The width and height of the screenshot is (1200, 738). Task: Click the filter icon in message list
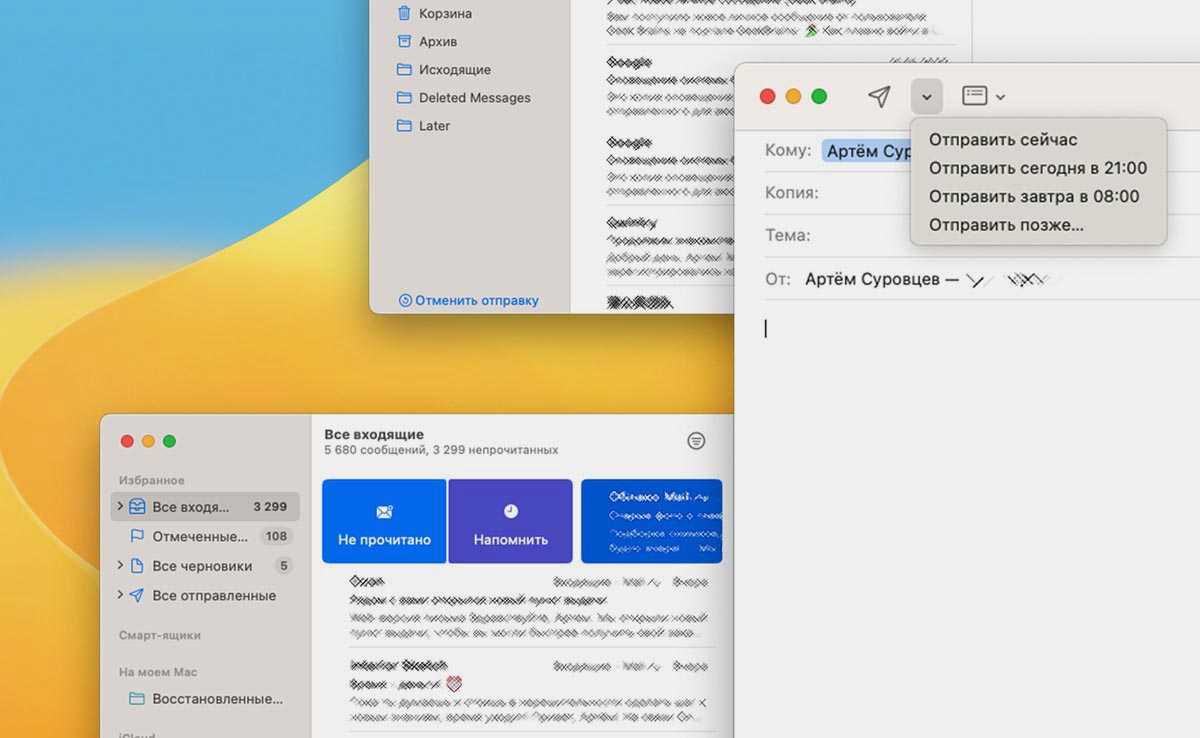point(697,441)
